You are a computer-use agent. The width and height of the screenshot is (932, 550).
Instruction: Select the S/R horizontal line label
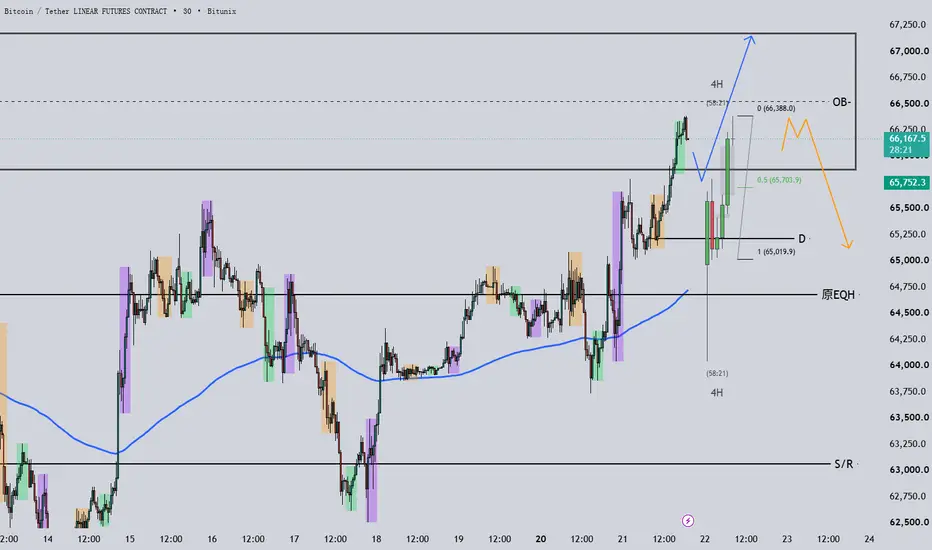pos(843,464)
